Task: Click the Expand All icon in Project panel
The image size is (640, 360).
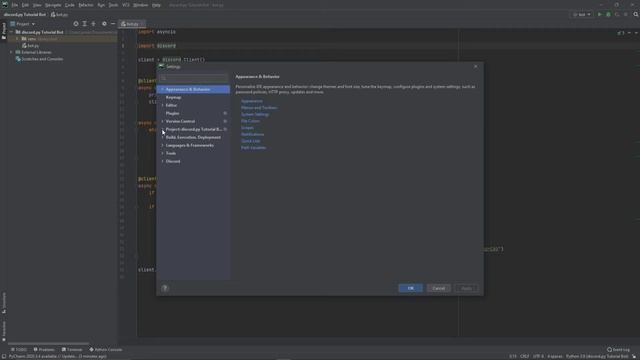Action: pyautogui.click(x=84, y=24)
